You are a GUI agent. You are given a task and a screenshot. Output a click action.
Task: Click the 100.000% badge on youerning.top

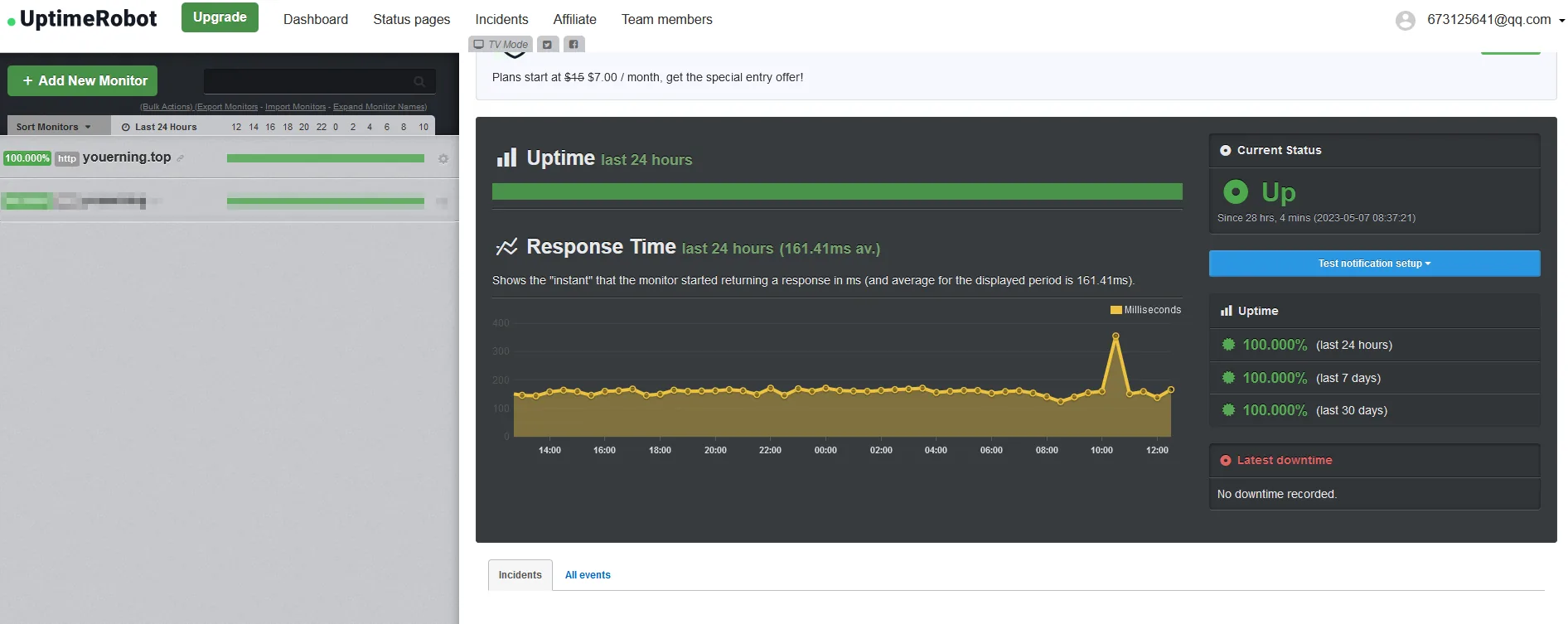coord(27,158)
